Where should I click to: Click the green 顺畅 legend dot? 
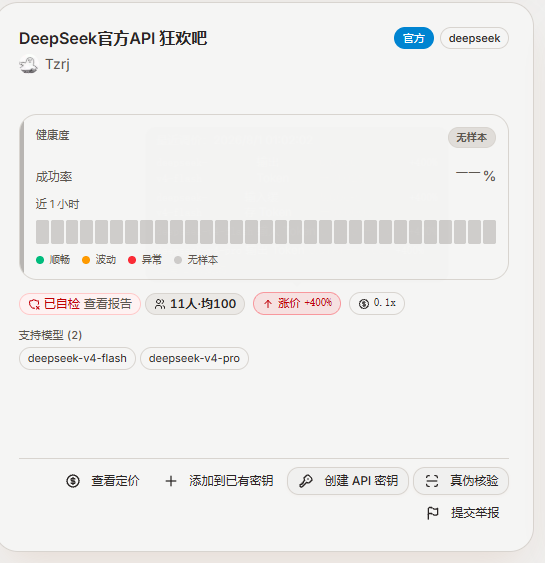pyautogui.click(x=40, y=260)
